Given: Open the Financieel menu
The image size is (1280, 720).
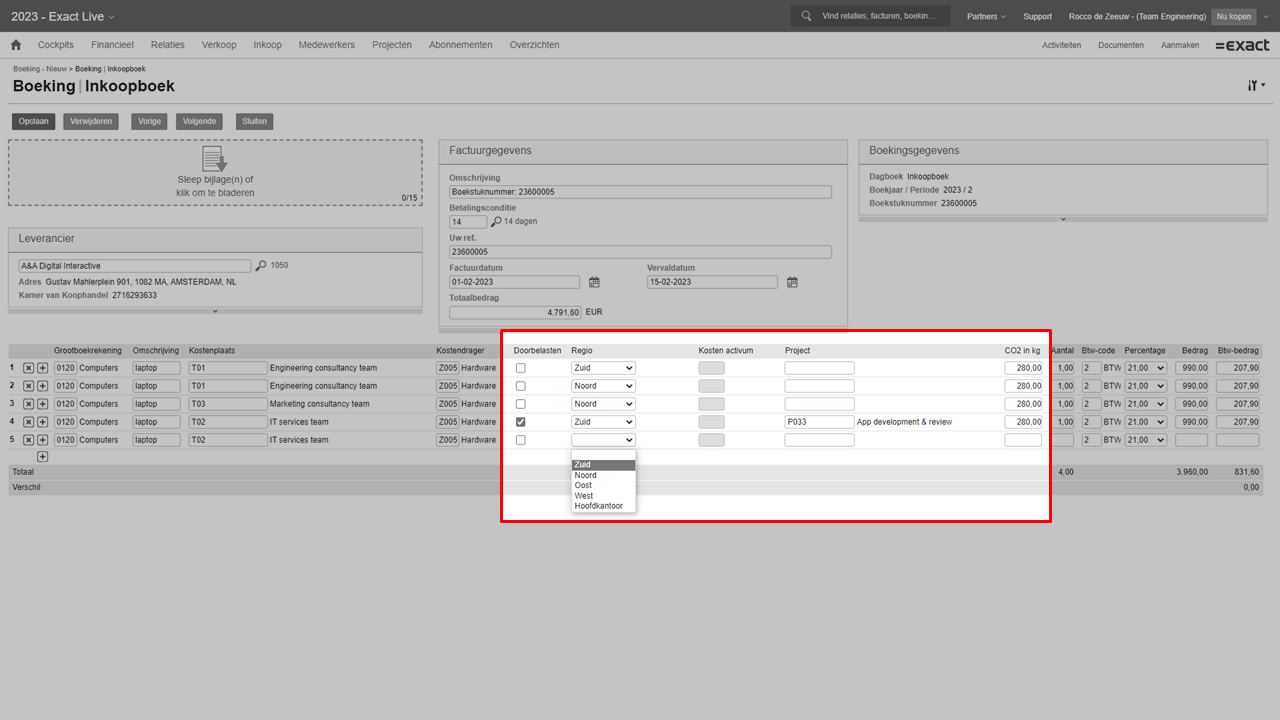Looking at the screenshot, I should tap(112, 45).
